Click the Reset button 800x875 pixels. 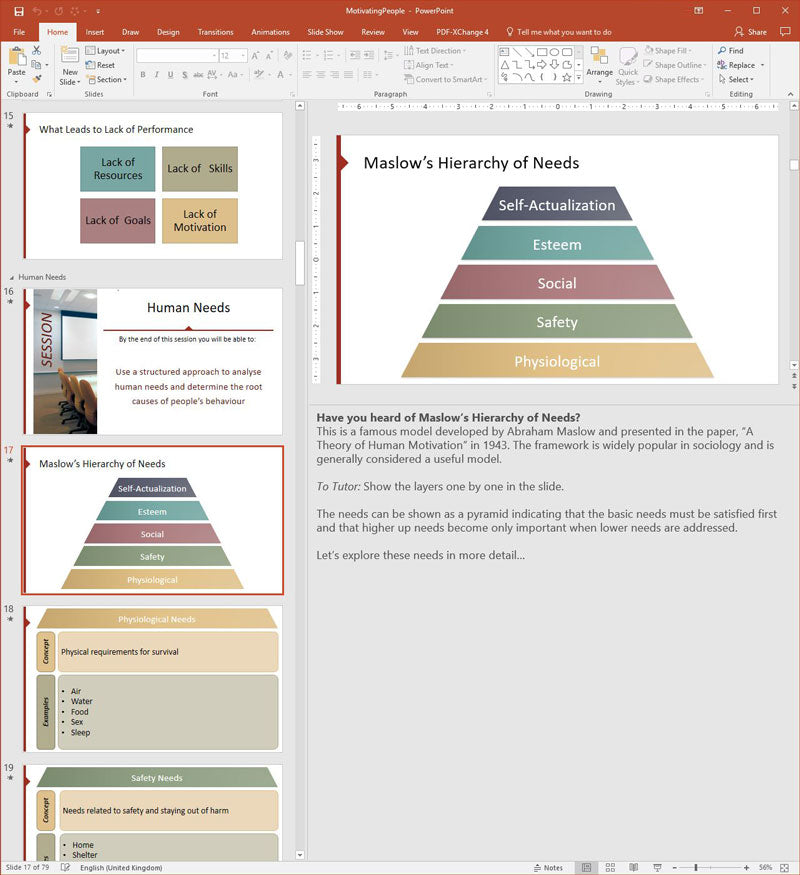(x=100, y=65)
